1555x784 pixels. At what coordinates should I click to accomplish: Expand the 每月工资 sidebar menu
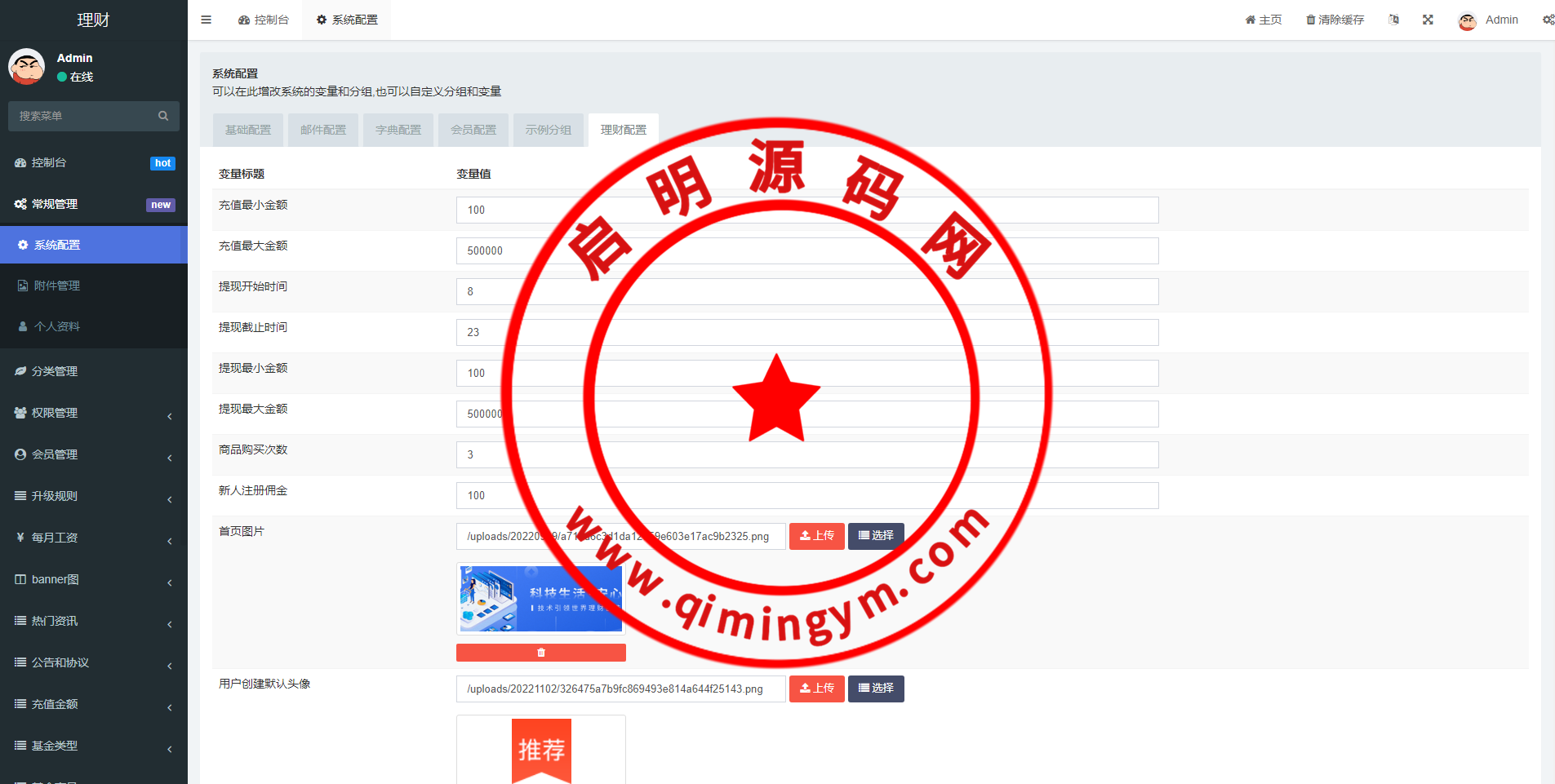[x=94, y=538]
